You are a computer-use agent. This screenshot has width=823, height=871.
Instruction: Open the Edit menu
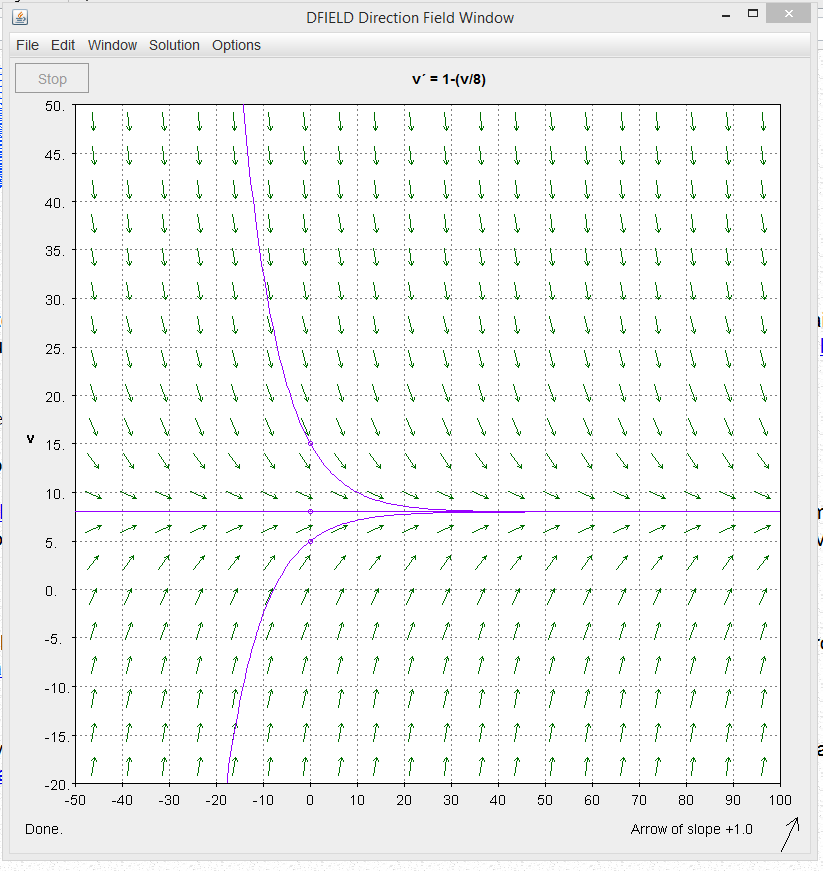pos(63,45)
